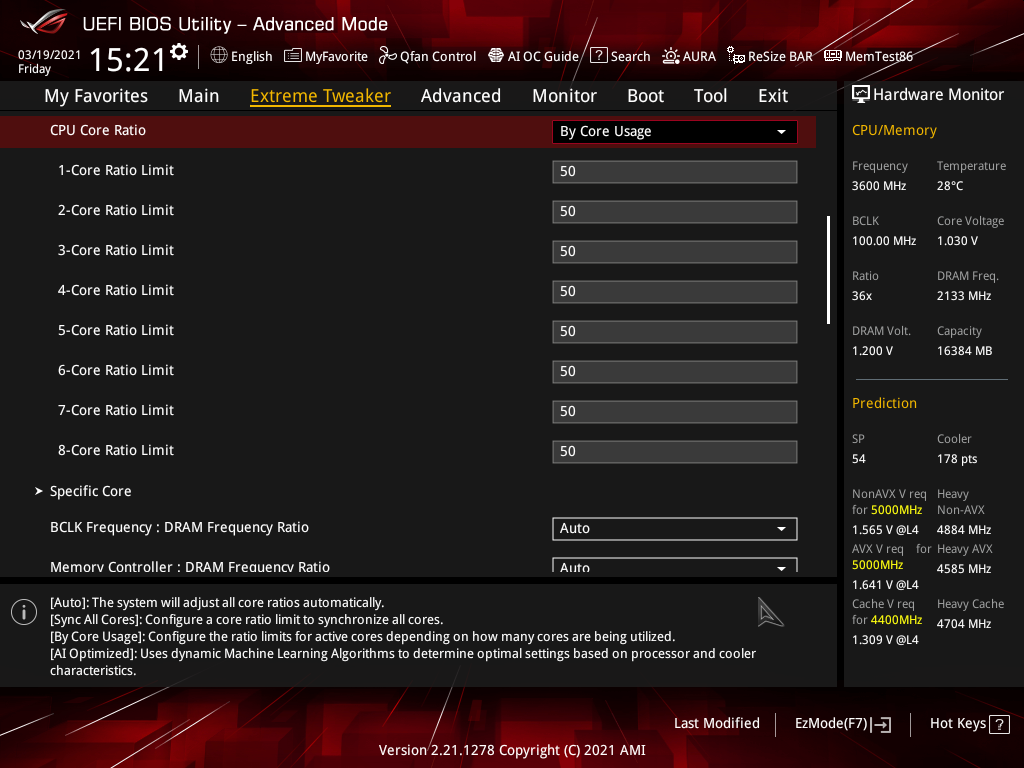
Task: Switch to EzMode(F7)
Action: pos(842,724)
